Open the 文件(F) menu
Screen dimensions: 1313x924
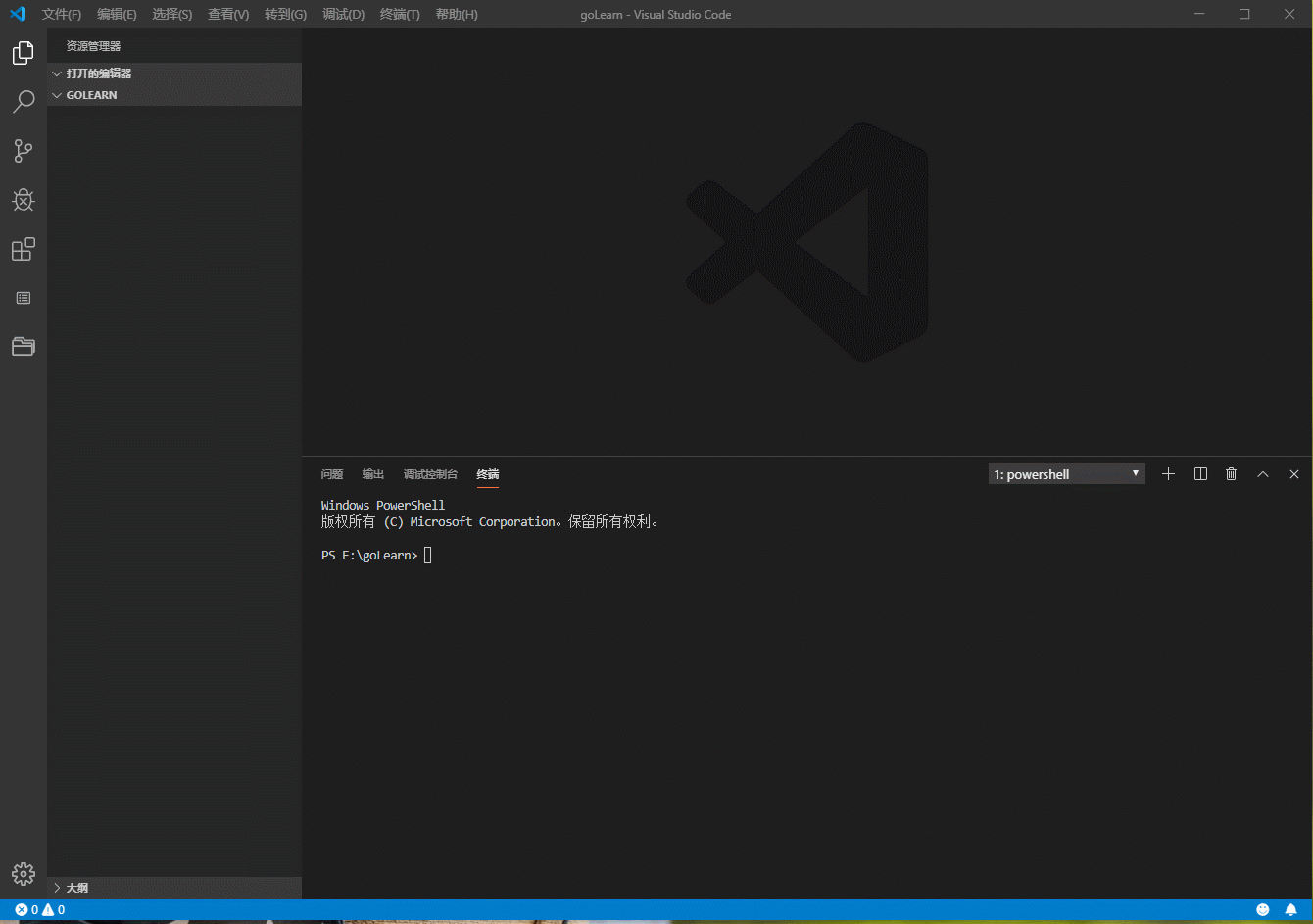tap(62, 15)
